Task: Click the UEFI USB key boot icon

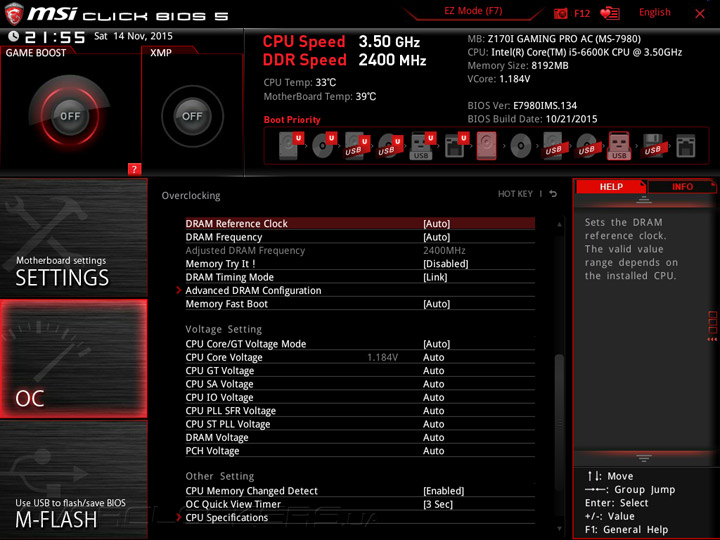Action: [422, 146]
